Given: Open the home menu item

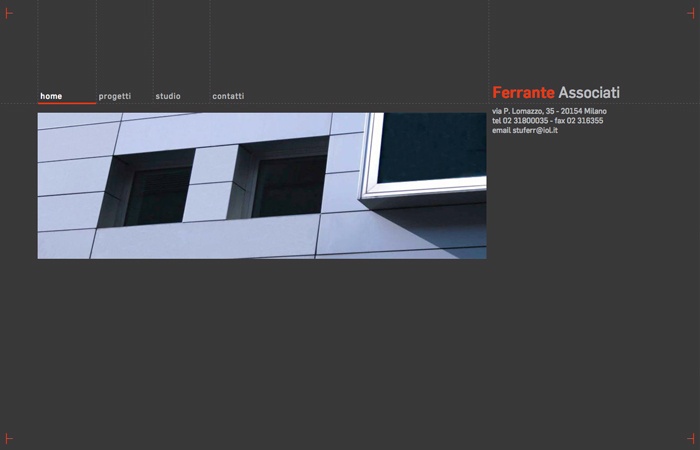Looking at the screenshot, I should (x=51, y=96).
